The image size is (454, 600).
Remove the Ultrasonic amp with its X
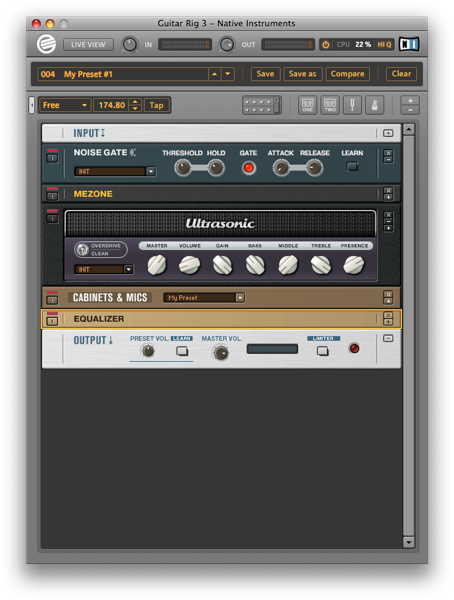pos(388,215)
